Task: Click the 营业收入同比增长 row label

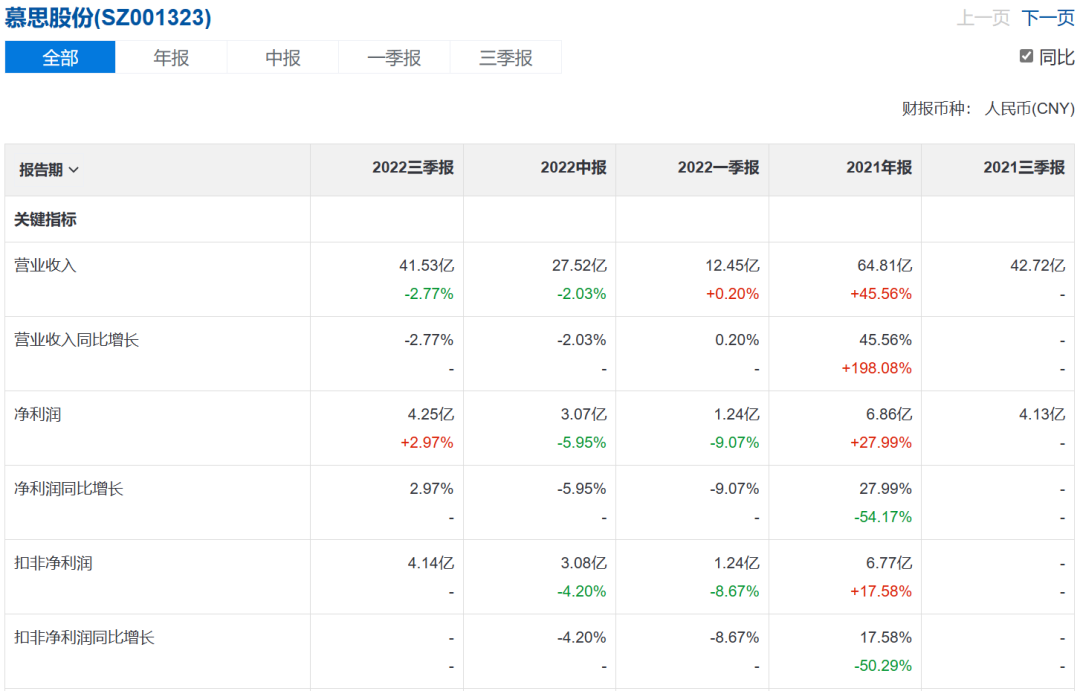Action: [x=76, y=340]
